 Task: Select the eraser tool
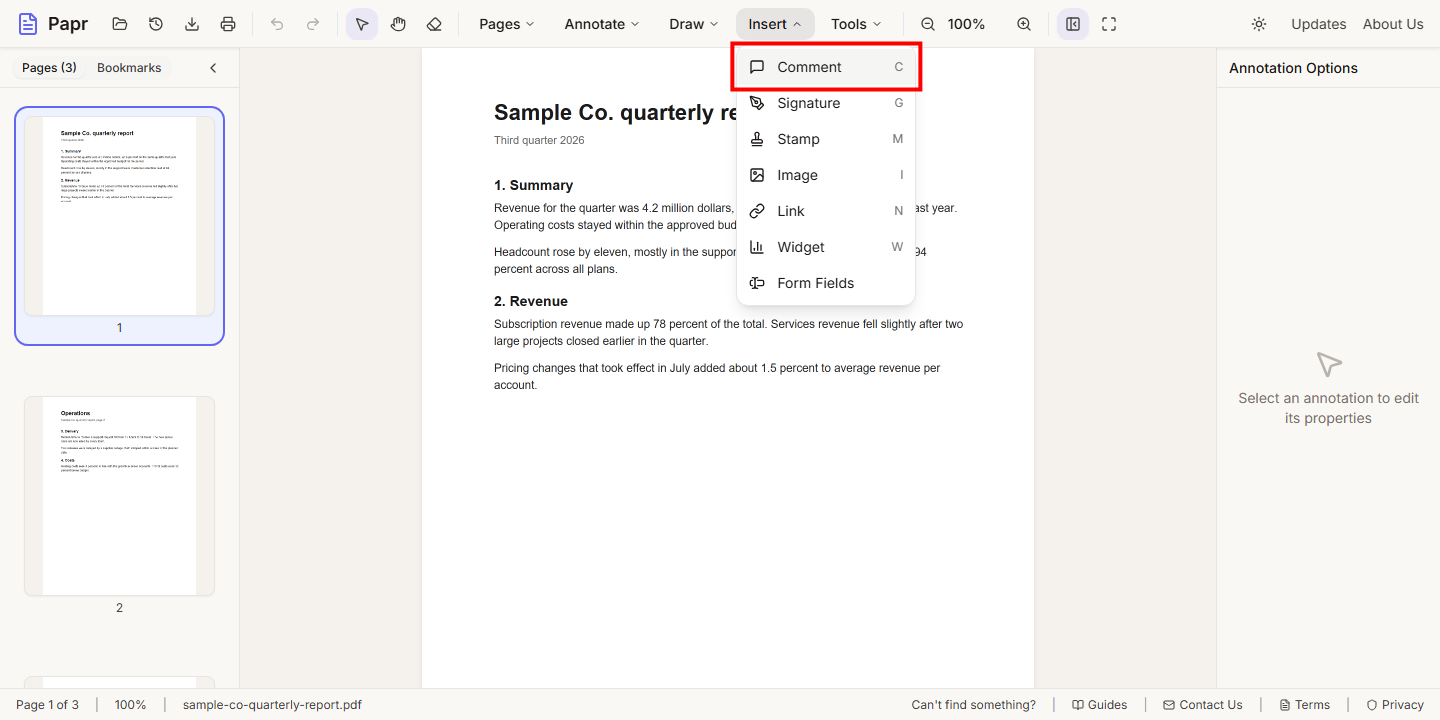coord(434,24)
